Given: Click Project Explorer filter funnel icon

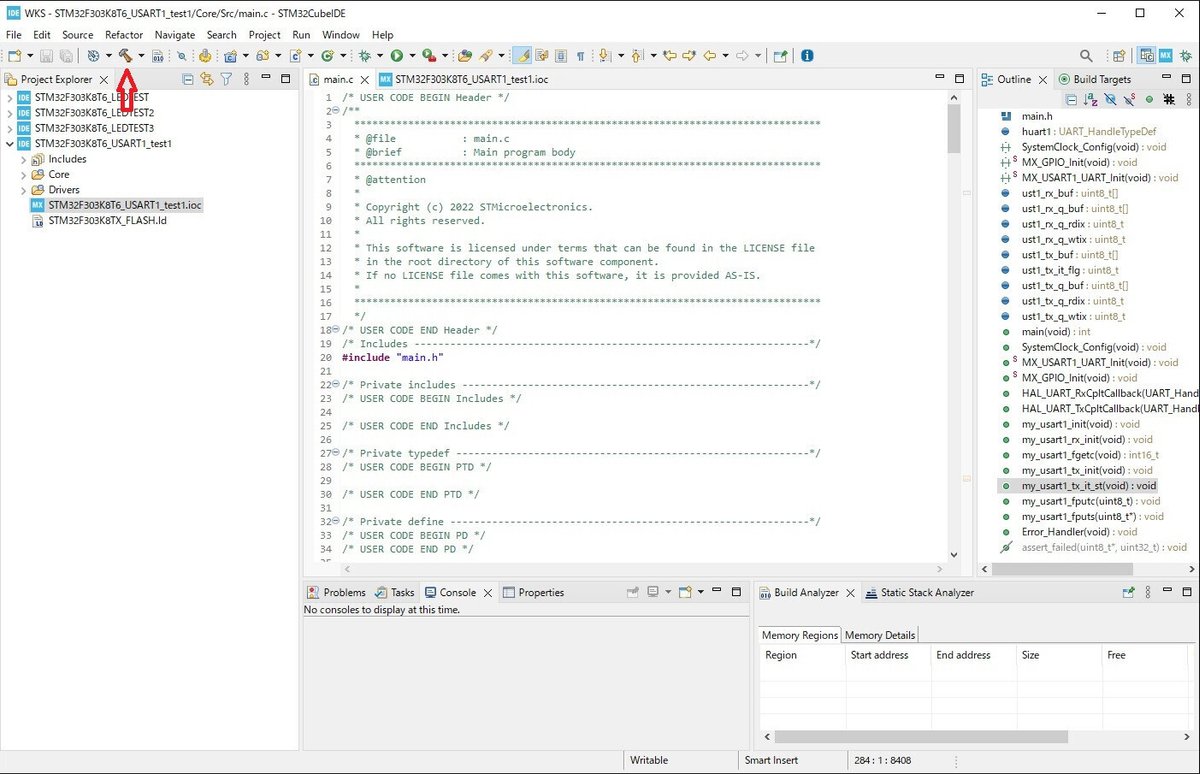Looking at the screenshot, I should 227,79.
